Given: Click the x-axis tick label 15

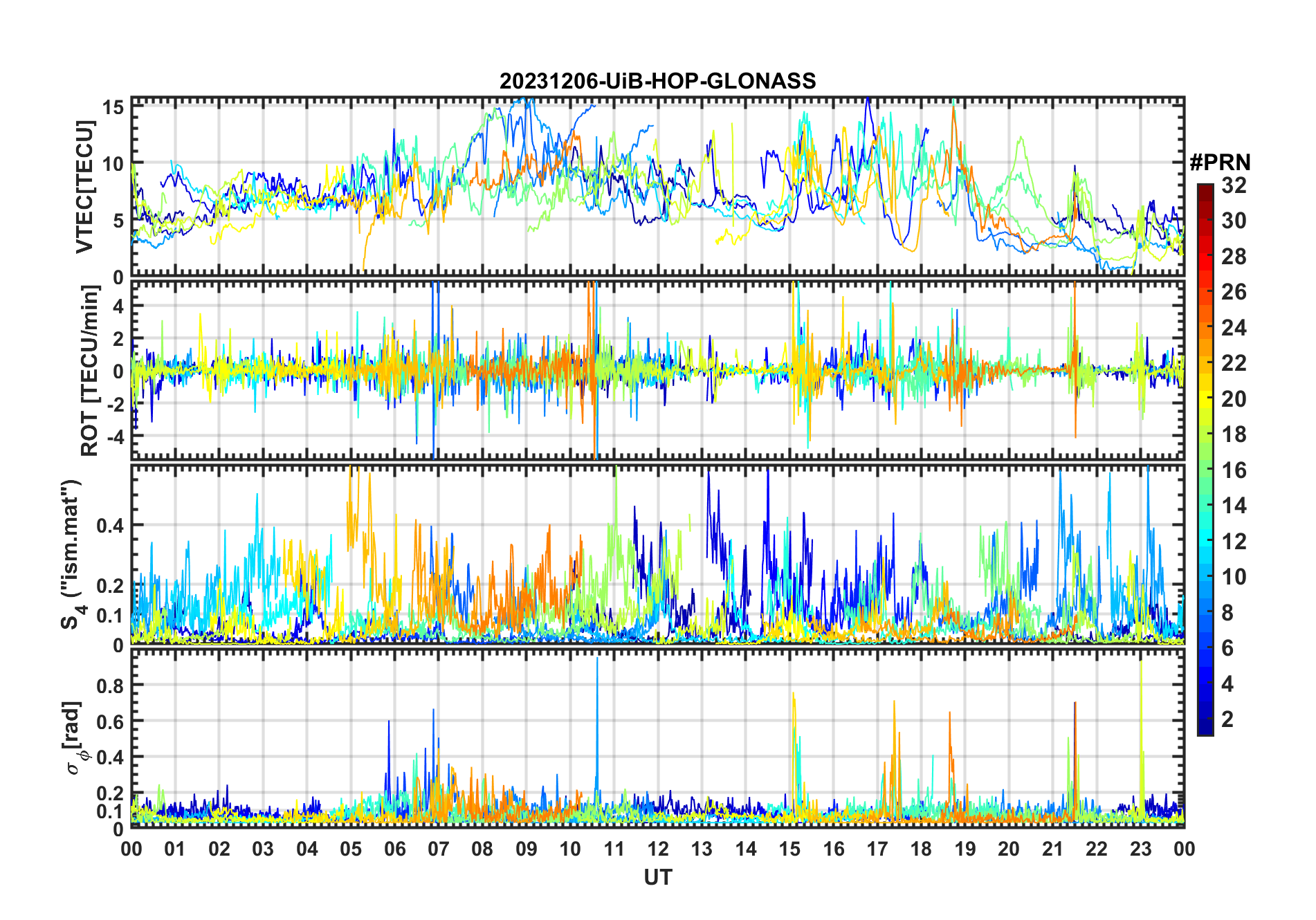Looking at the screenshot, I should 789,849.
